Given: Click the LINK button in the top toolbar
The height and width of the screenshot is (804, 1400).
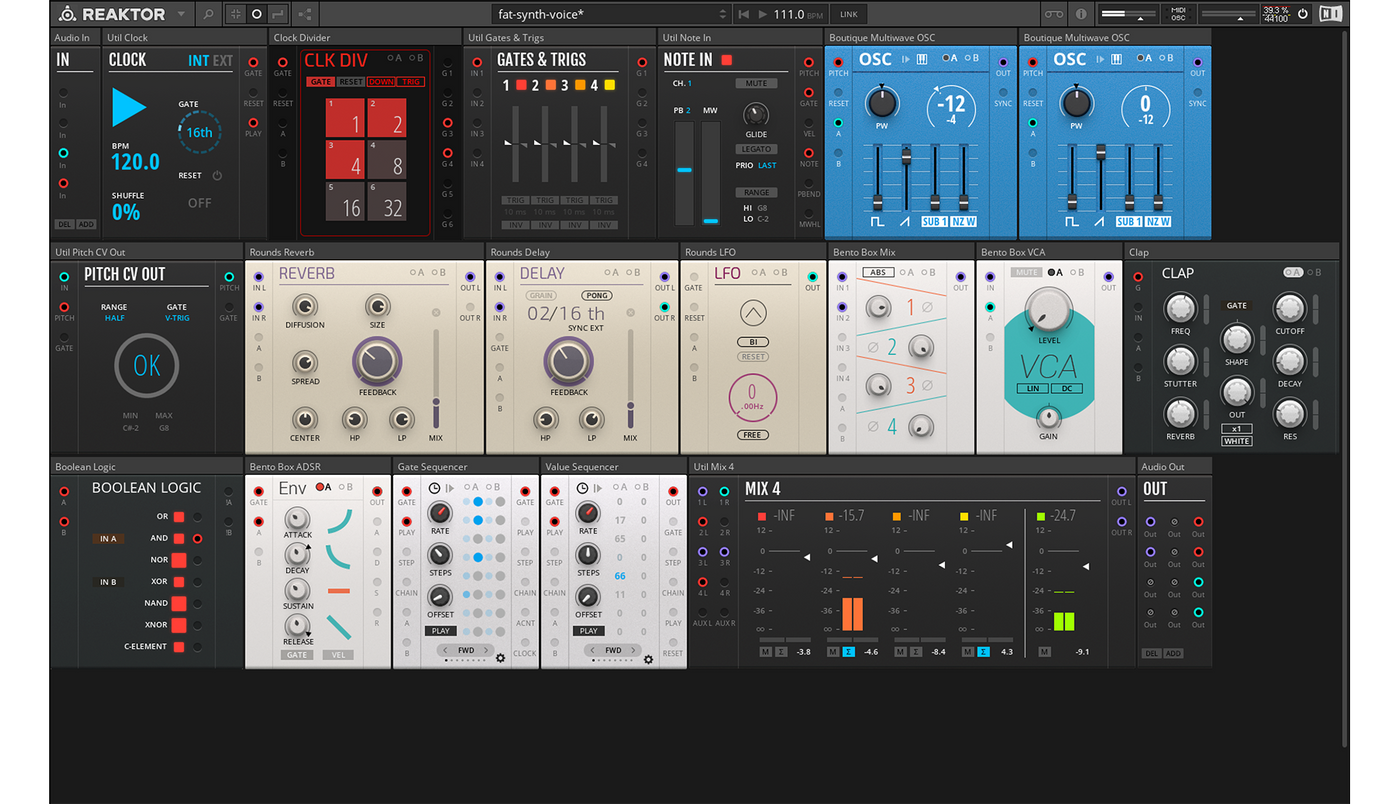Looking at the screenshot, I should (x=849, y=14).
